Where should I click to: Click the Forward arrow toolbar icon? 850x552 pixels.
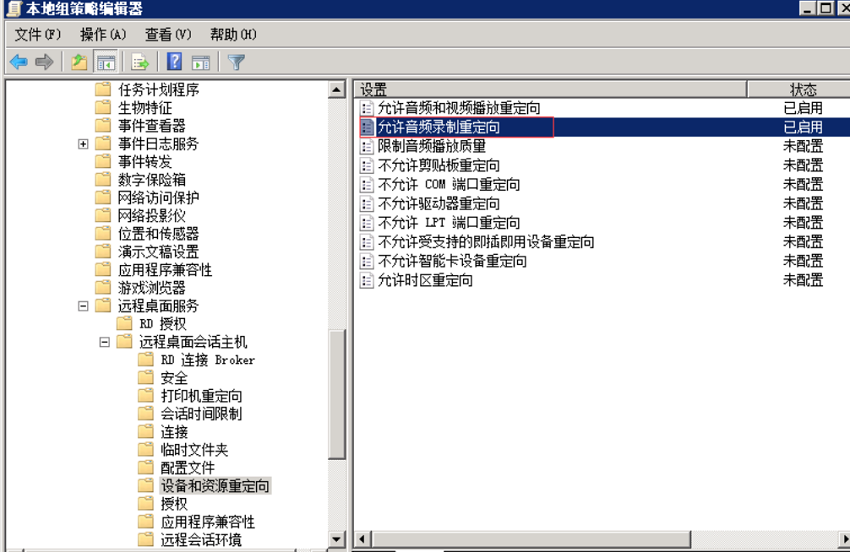tap(44, 62)
